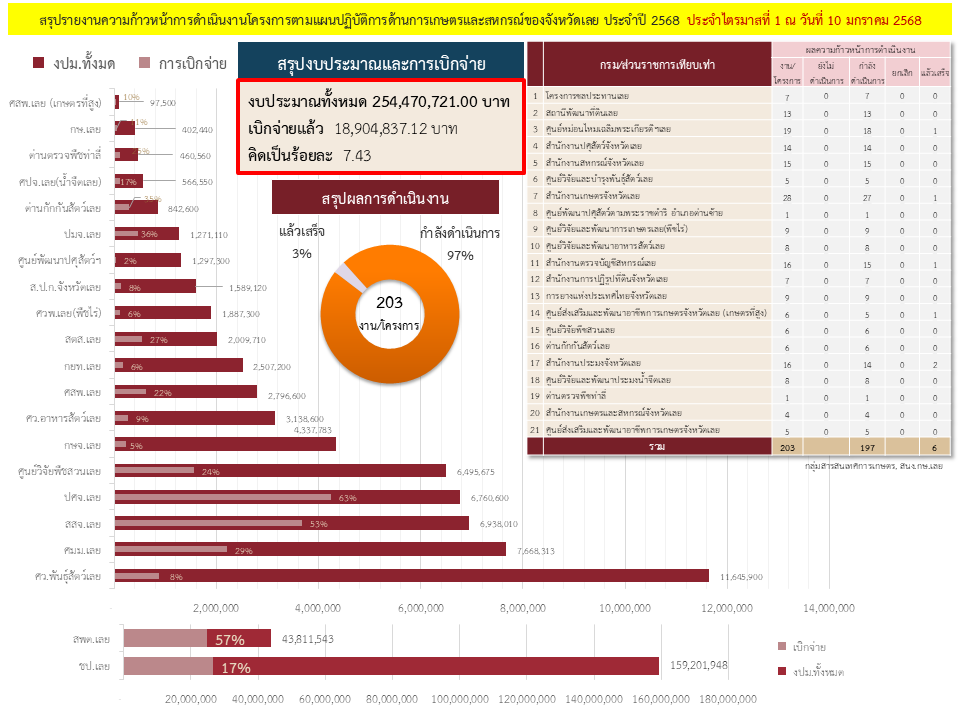Click table row สำนักงานเกษตรและสหกรณ์จังหวัดเลย
960x720 pixels.
pyautogui.click(x=739, y=413)
